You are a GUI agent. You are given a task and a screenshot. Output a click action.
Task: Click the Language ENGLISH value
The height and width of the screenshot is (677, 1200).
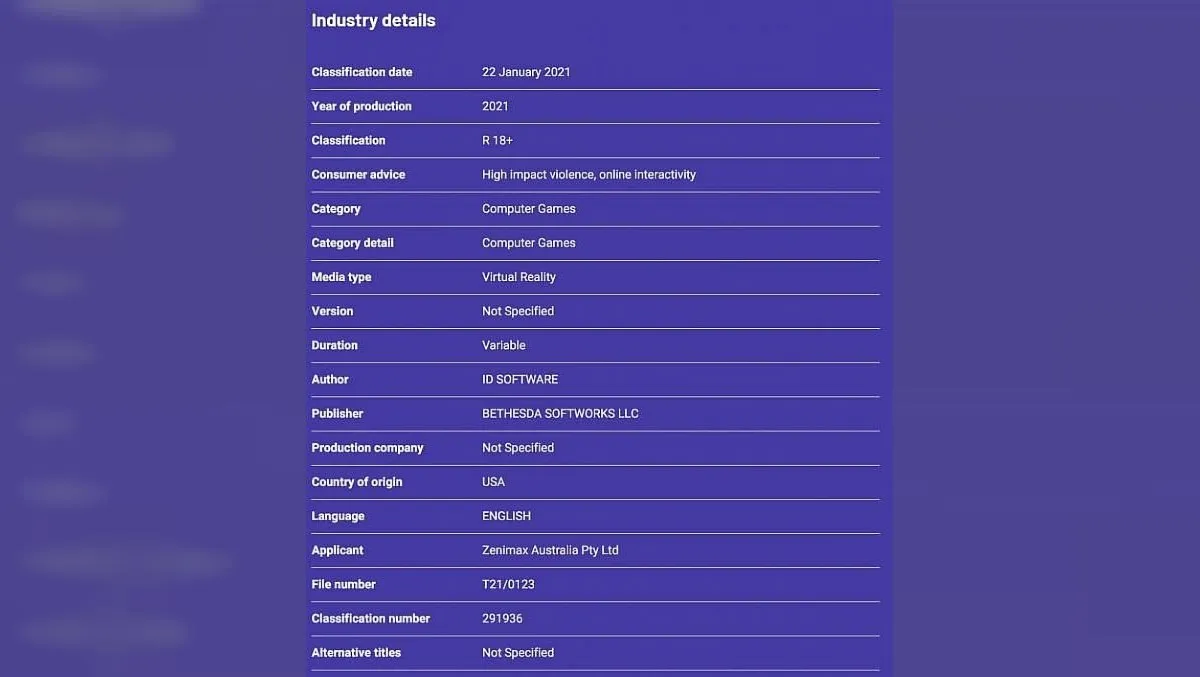[x=506, y=516]
